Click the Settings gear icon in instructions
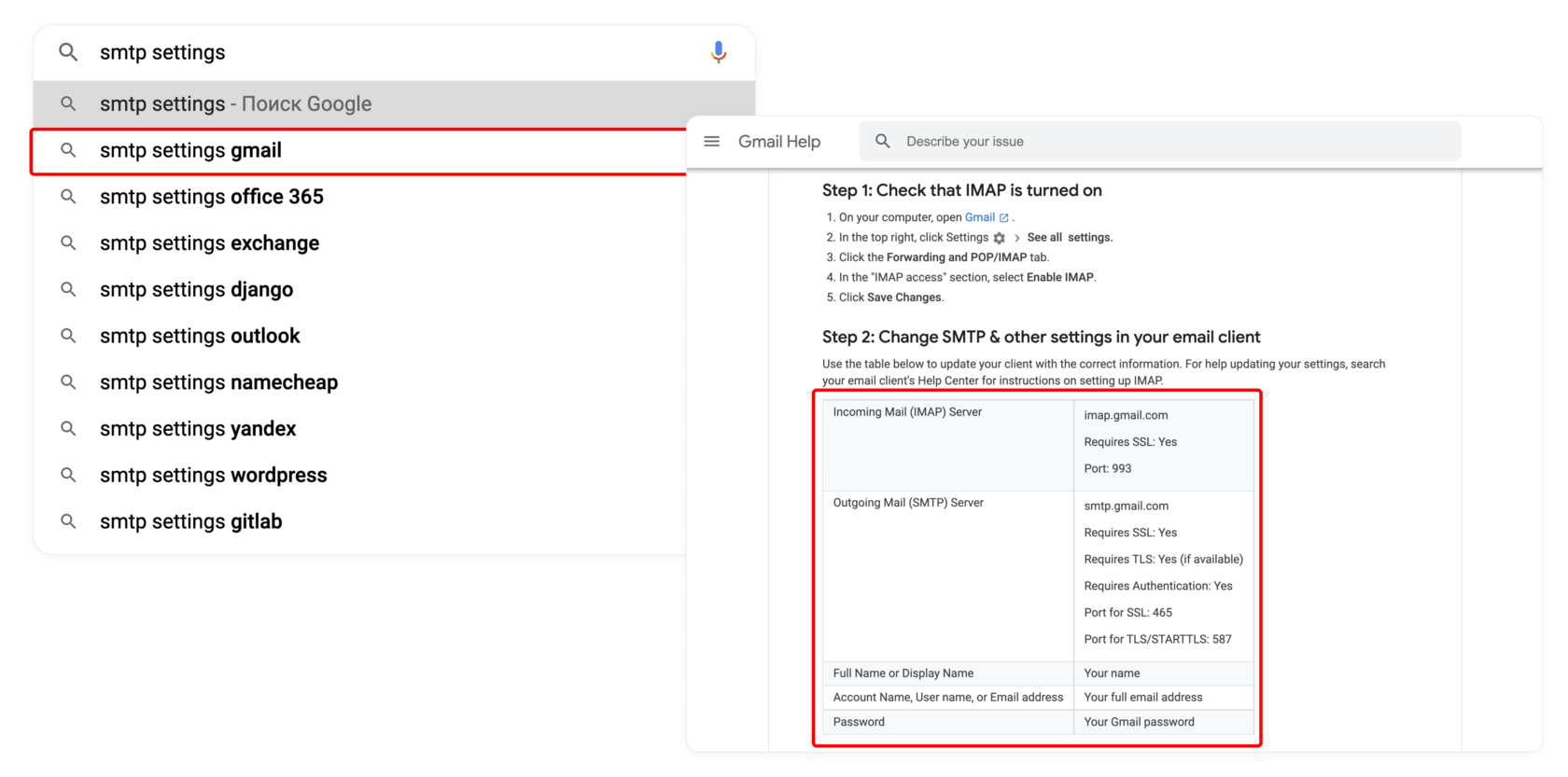The width and height of the screenshot is (1568, 777). 1000,238
